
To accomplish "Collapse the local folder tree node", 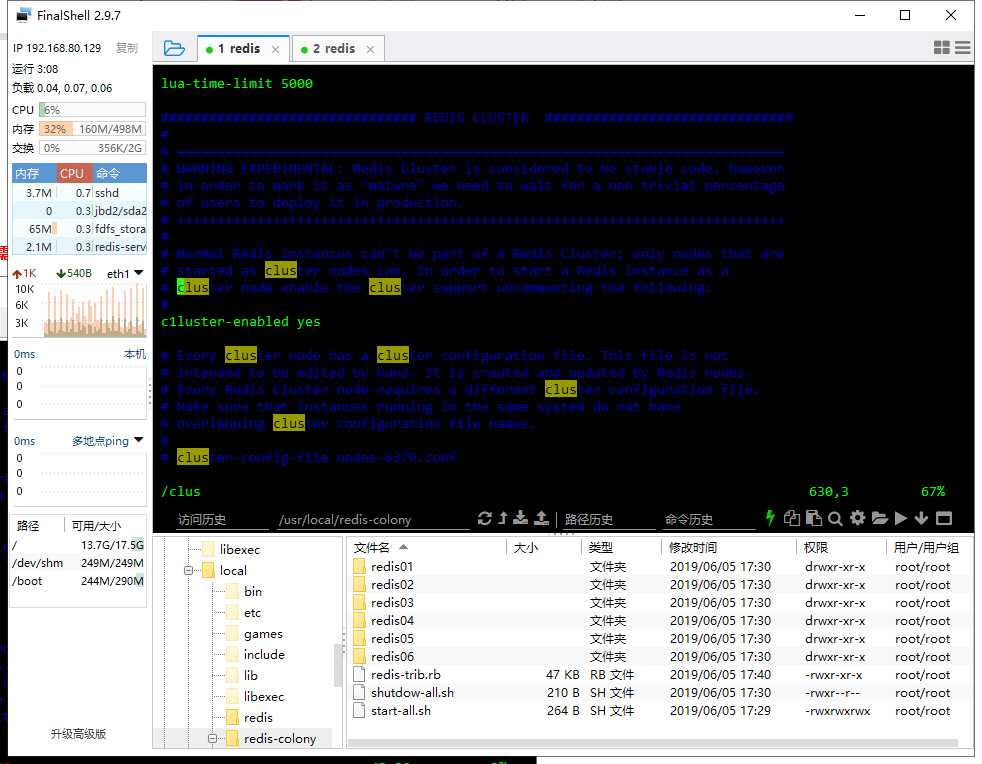I will 188,570.
